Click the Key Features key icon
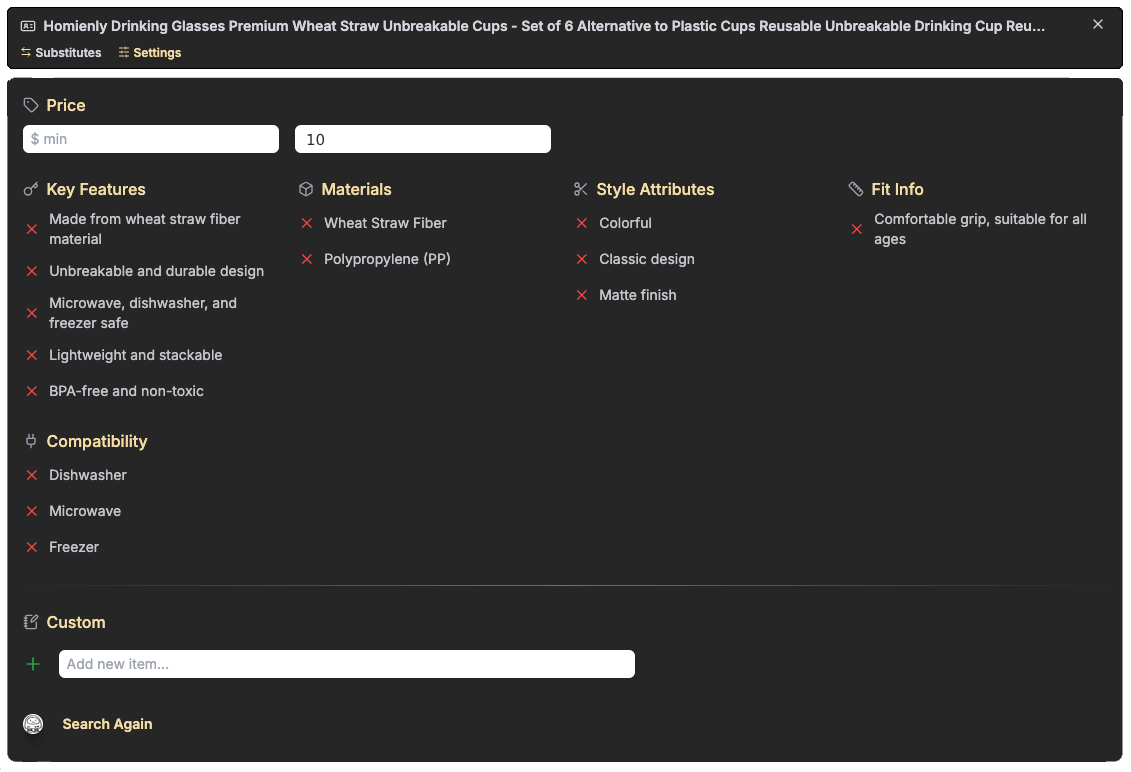1131x772 pixels. click(x=30, y=190)
